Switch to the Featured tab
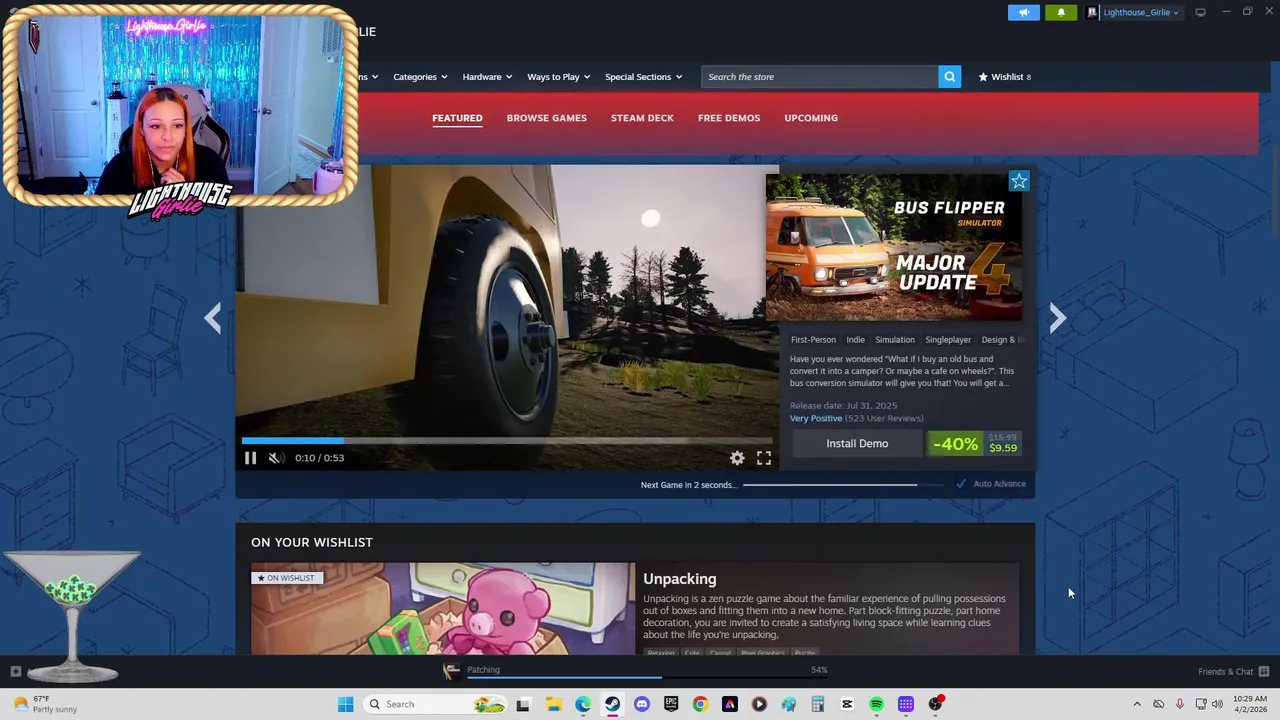This screenshot has width=1280, height=720. point(457,118)
